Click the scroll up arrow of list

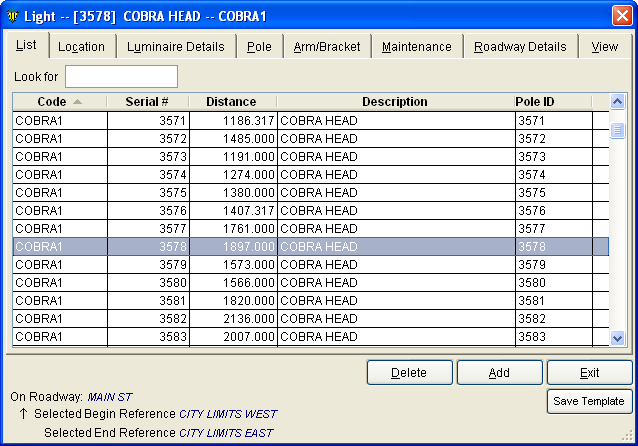(617, 101)
